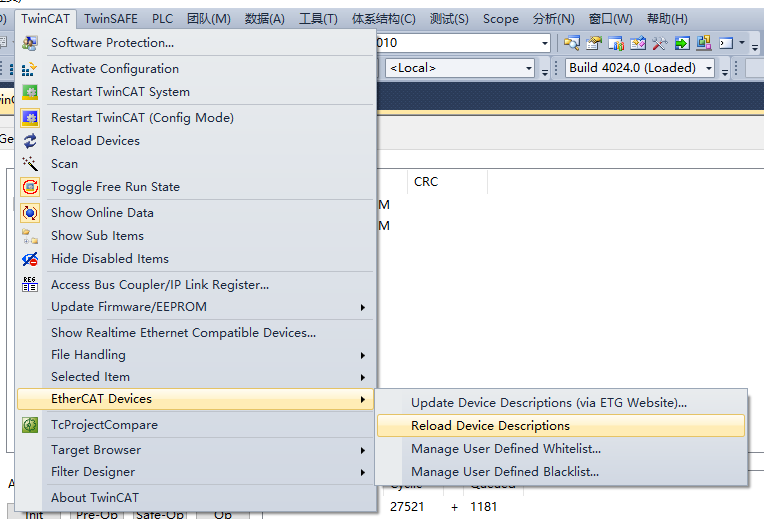Image resolution: width=764 pixels, height=519 pixels.
Task: Click the green Restart TwinCAT System icon
Action: (x=30, y=92)
